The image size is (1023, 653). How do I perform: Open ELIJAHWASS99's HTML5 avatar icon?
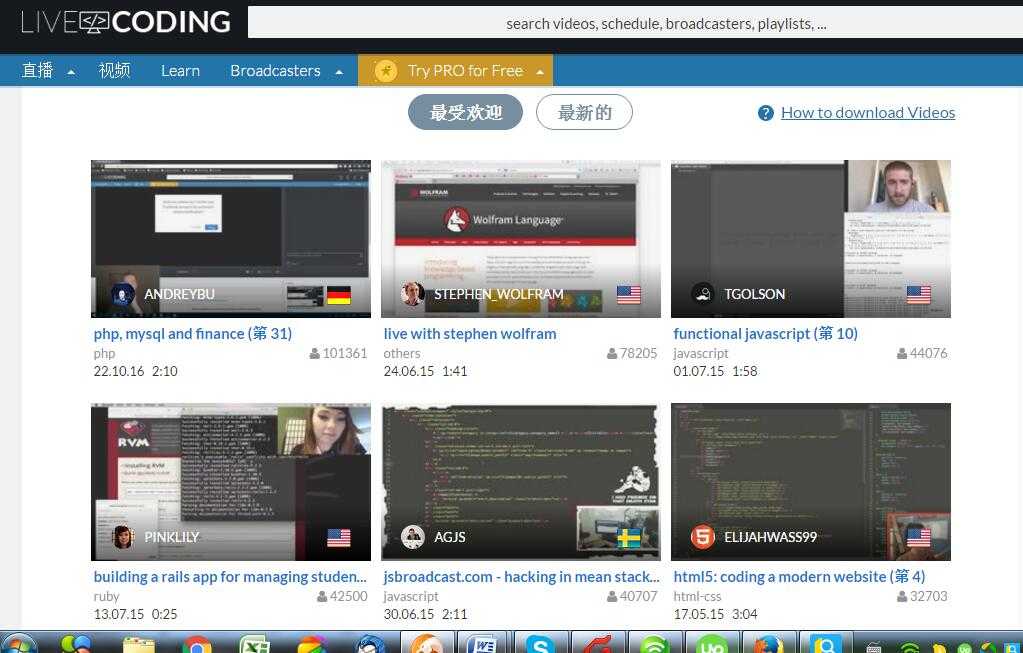click(703, 538)
